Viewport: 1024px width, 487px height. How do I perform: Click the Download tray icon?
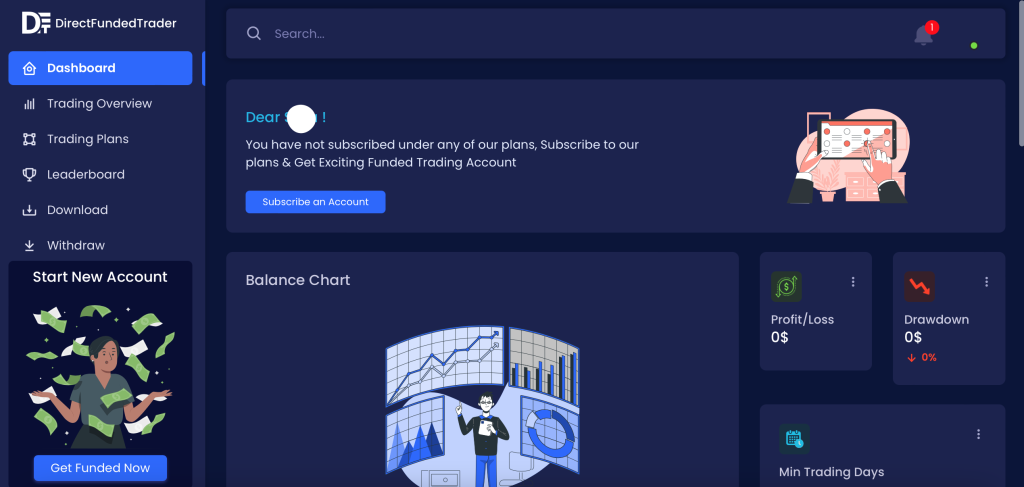click(29, 210)
